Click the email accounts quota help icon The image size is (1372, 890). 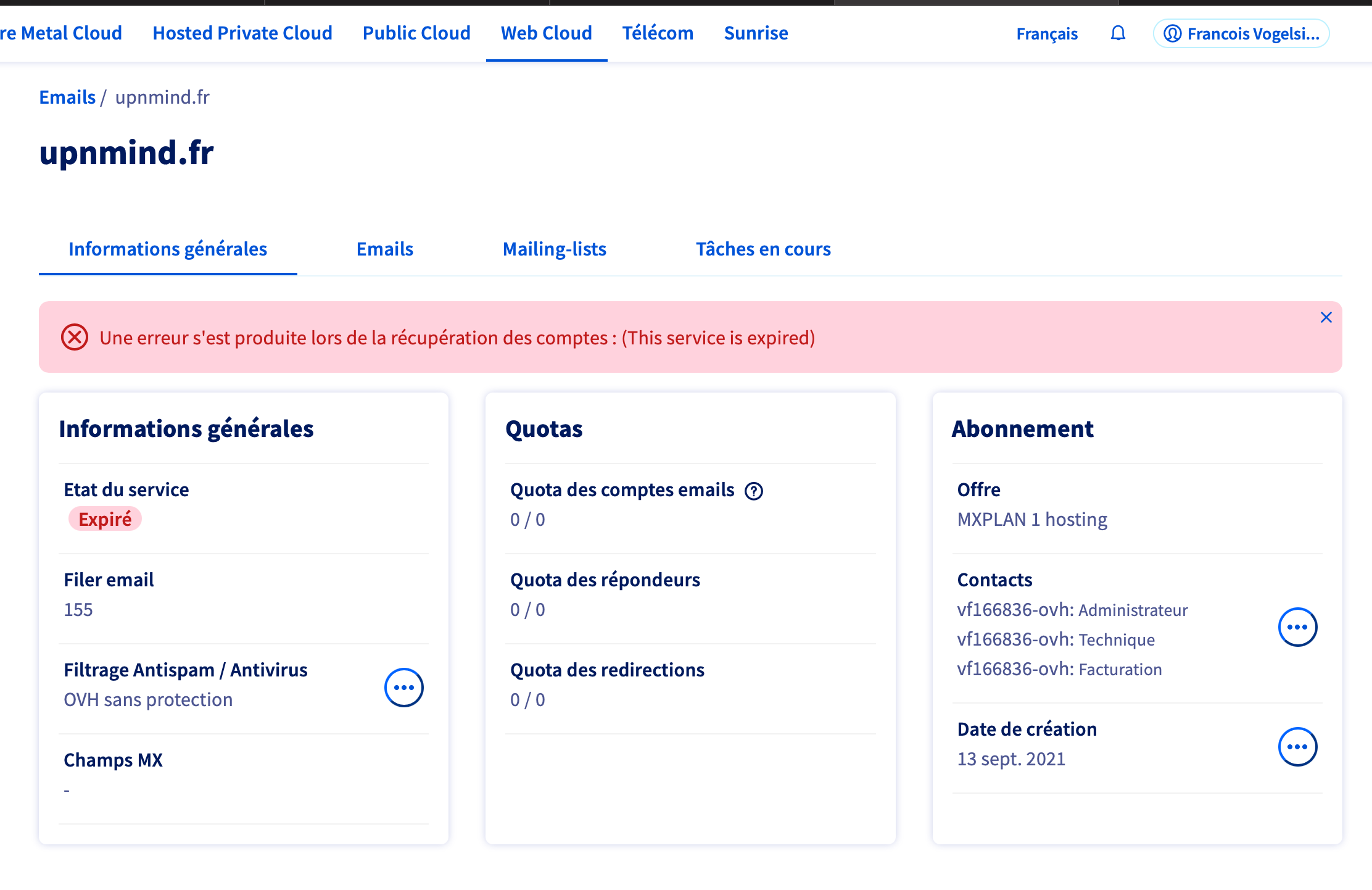[754, 491]
